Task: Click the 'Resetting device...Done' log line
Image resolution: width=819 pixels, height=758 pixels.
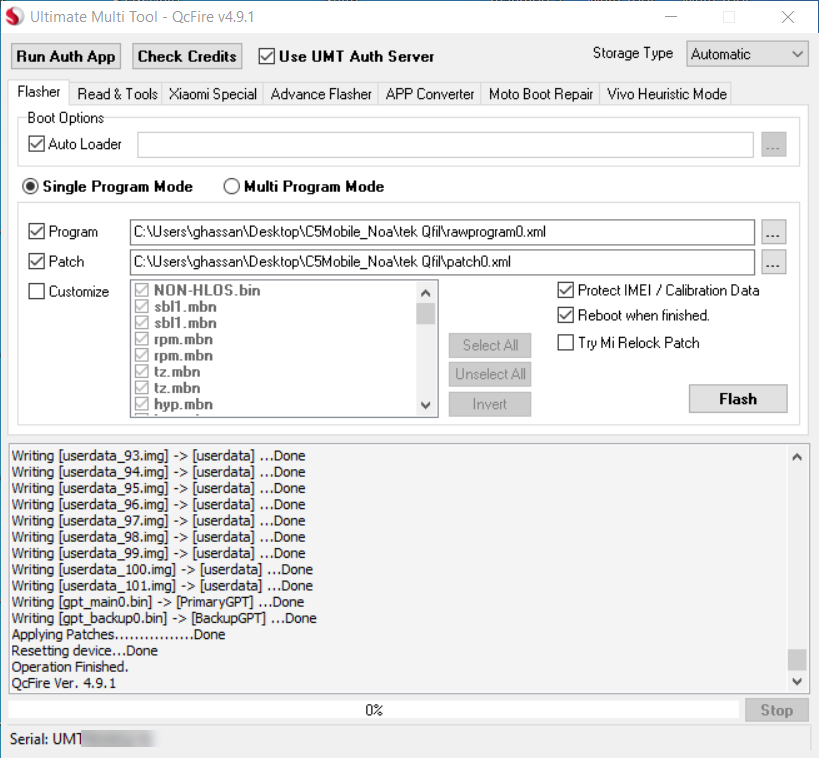Action: coord(85,650)
